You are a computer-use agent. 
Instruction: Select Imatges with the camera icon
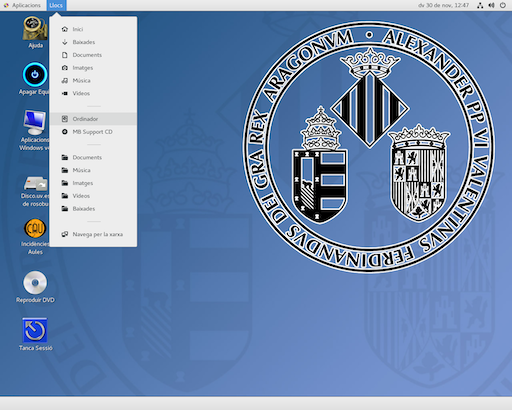pos(93,68)
